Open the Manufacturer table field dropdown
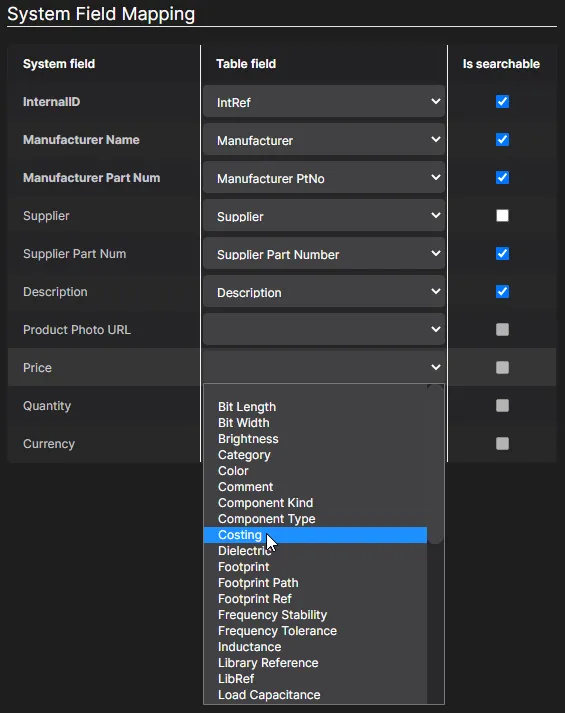 324,140
